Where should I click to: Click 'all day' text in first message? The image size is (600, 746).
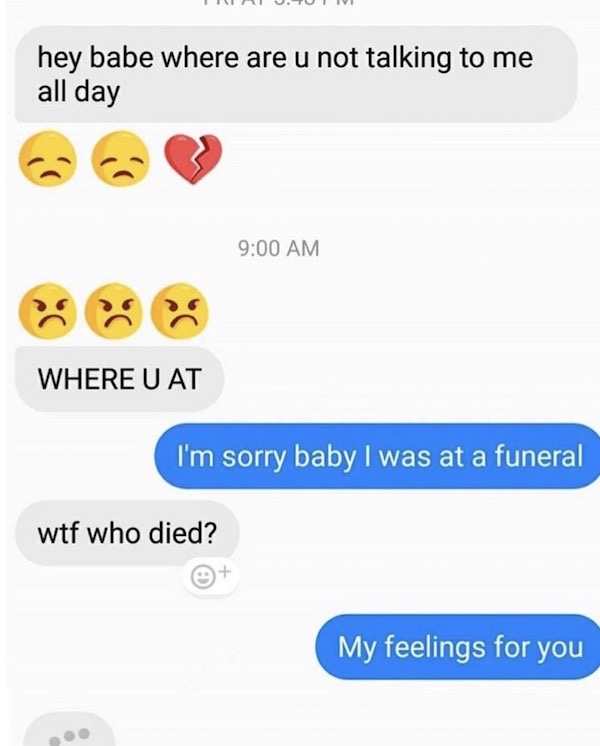[x=79, y=92]
